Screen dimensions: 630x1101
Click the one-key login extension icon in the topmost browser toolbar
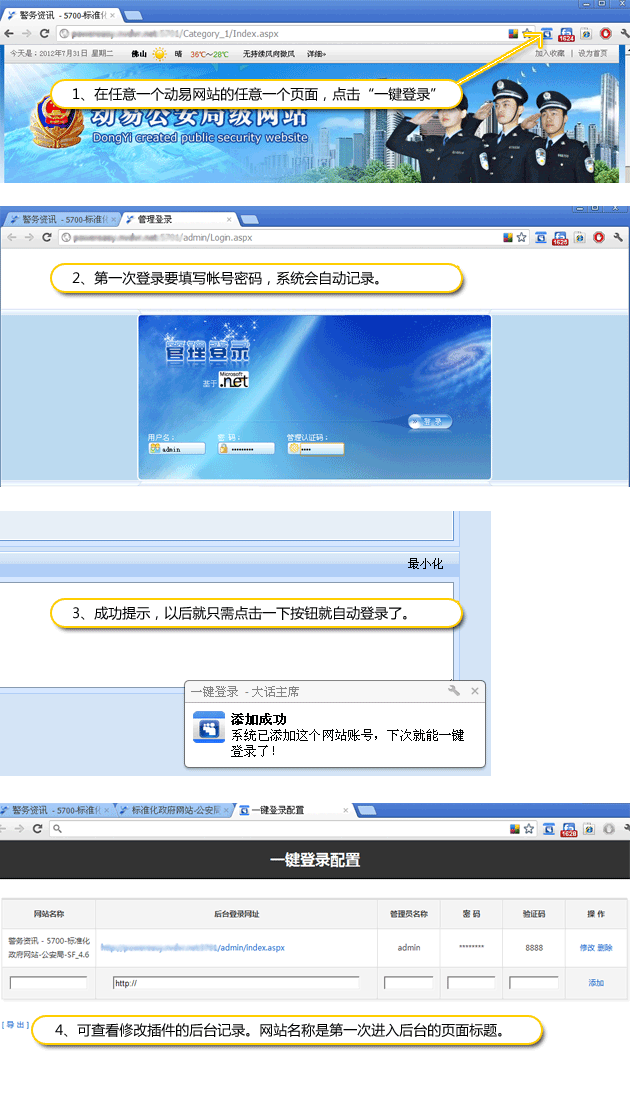click(547, 34)
